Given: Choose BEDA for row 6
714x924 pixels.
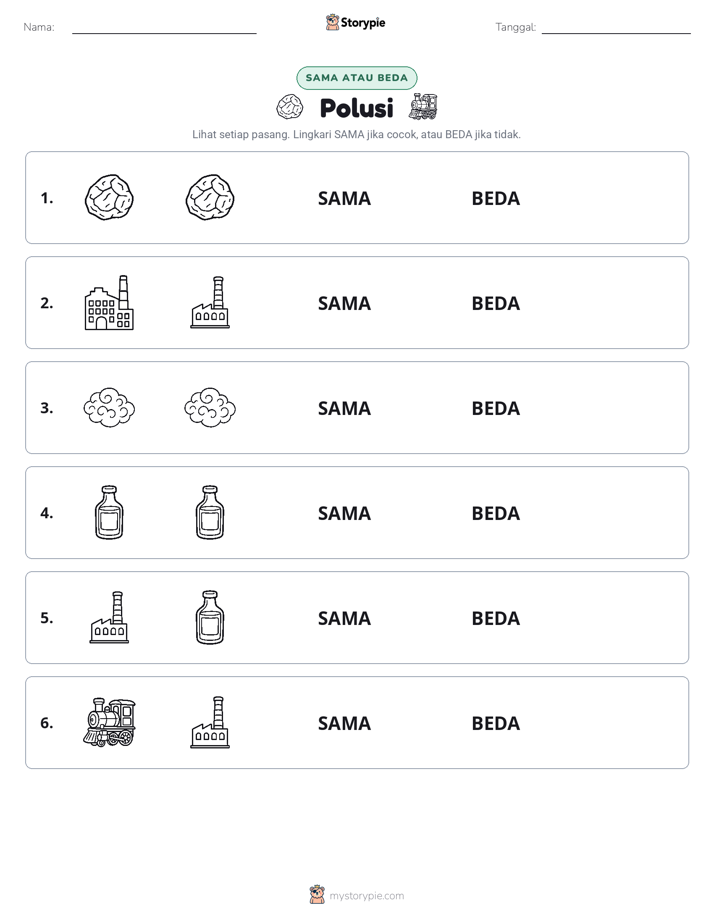Looking at the screenshot, I should pos(495,723).
